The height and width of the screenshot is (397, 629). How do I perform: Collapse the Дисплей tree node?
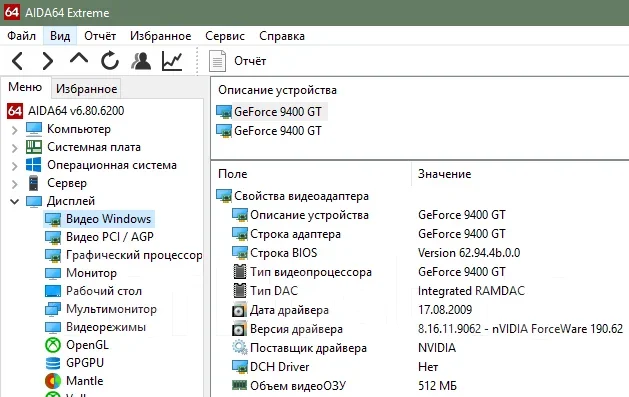14,201
